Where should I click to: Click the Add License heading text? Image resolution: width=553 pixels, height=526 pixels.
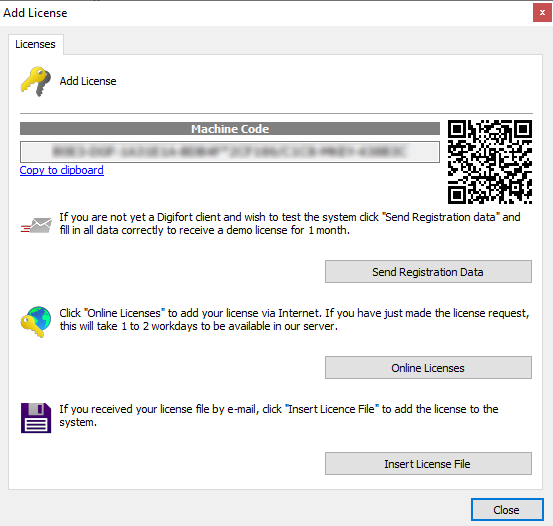point(88,81)
